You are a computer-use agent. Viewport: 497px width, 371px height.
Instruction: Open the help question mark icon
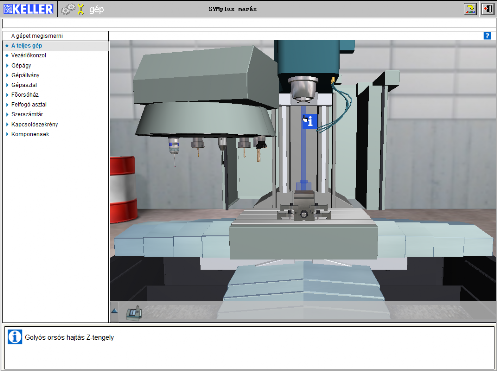pyautogui.click(x=487, y=36)
